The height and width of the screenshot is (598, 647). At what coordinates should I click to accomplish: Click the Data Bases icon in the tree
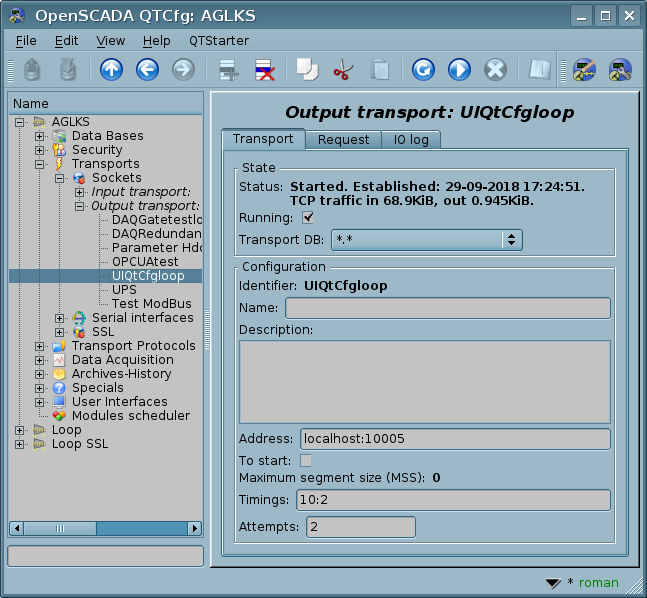coord(59,136)
